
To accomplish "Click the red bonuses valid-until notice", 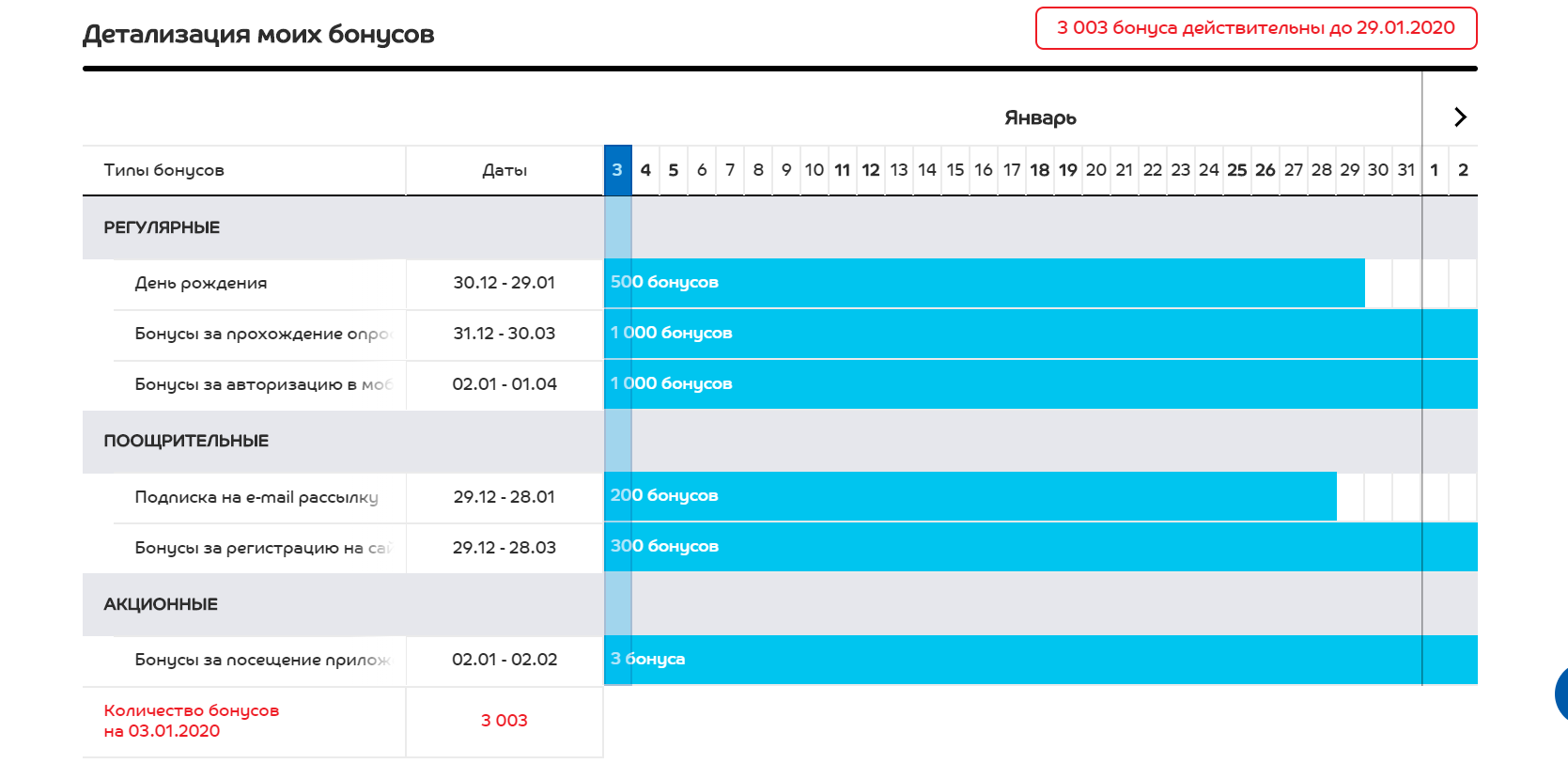I will tap(1256, 28).
